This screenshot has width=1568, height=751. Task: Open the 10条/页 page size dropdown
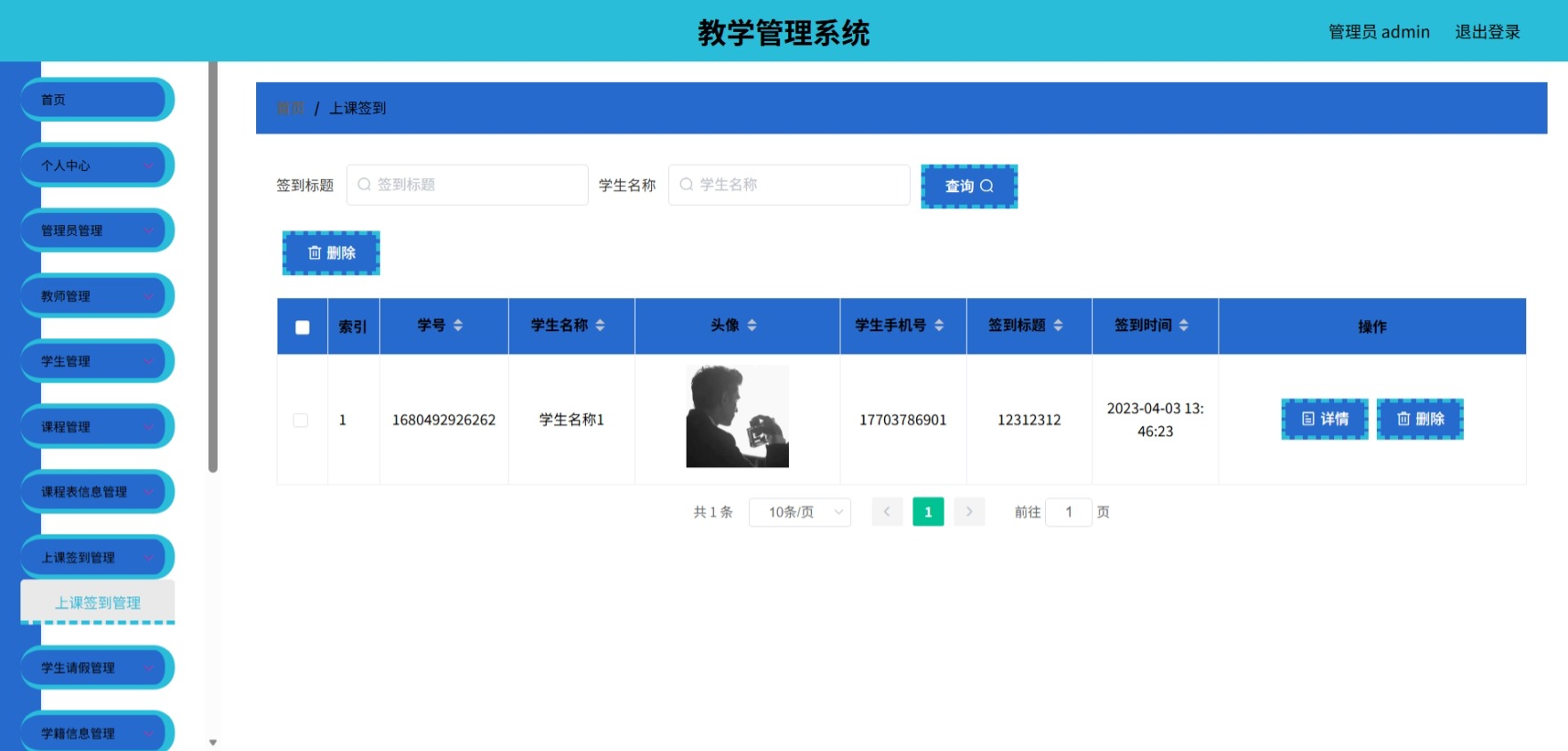click(800, 512)
